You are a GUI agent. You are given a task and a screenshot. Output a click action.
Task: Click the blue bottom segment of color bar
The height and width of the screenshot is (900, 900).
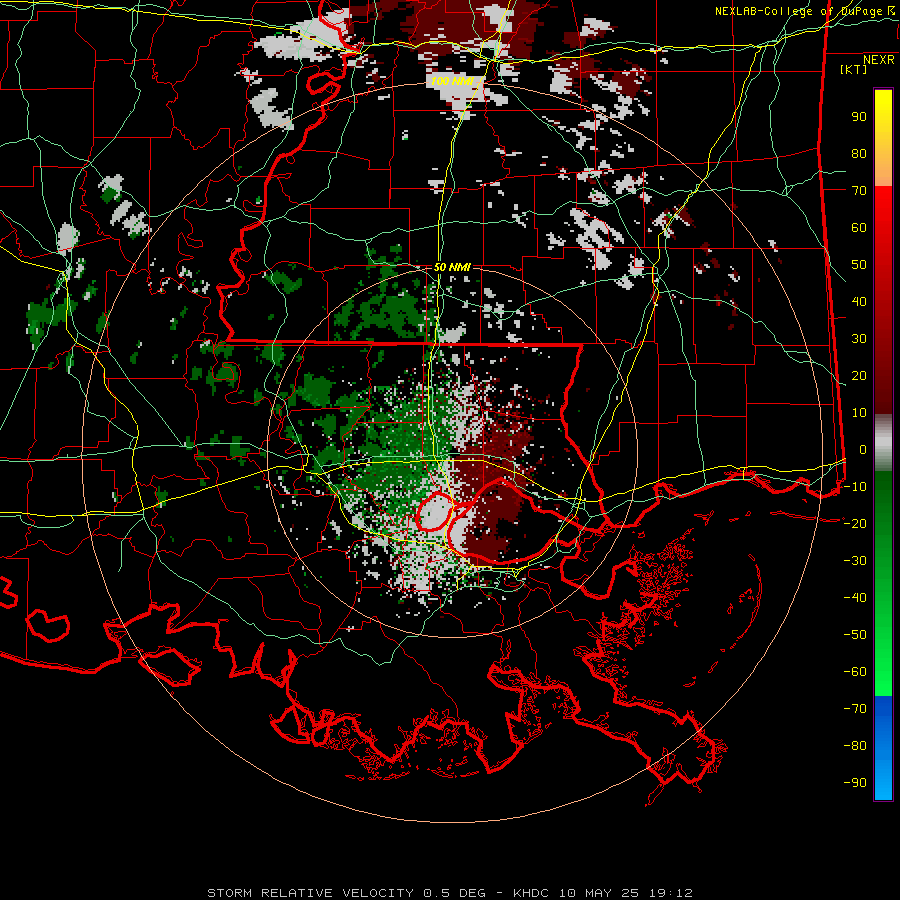click(x=883, y=748)
